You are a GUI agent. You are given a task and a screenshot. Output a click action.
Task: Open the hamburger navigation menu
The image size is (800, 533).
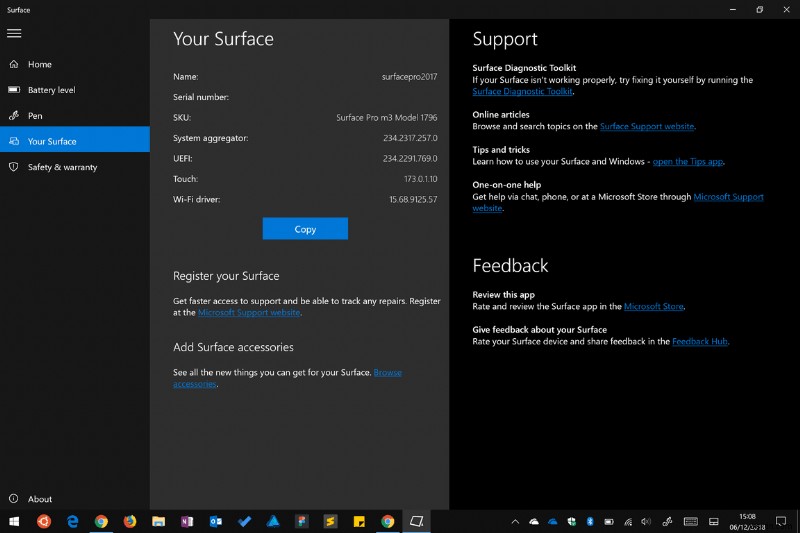click(14, 33)
